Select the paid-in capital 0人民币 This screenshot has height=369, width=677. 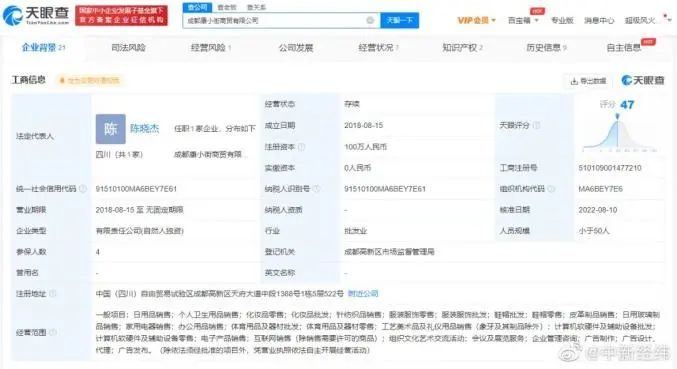357,167
